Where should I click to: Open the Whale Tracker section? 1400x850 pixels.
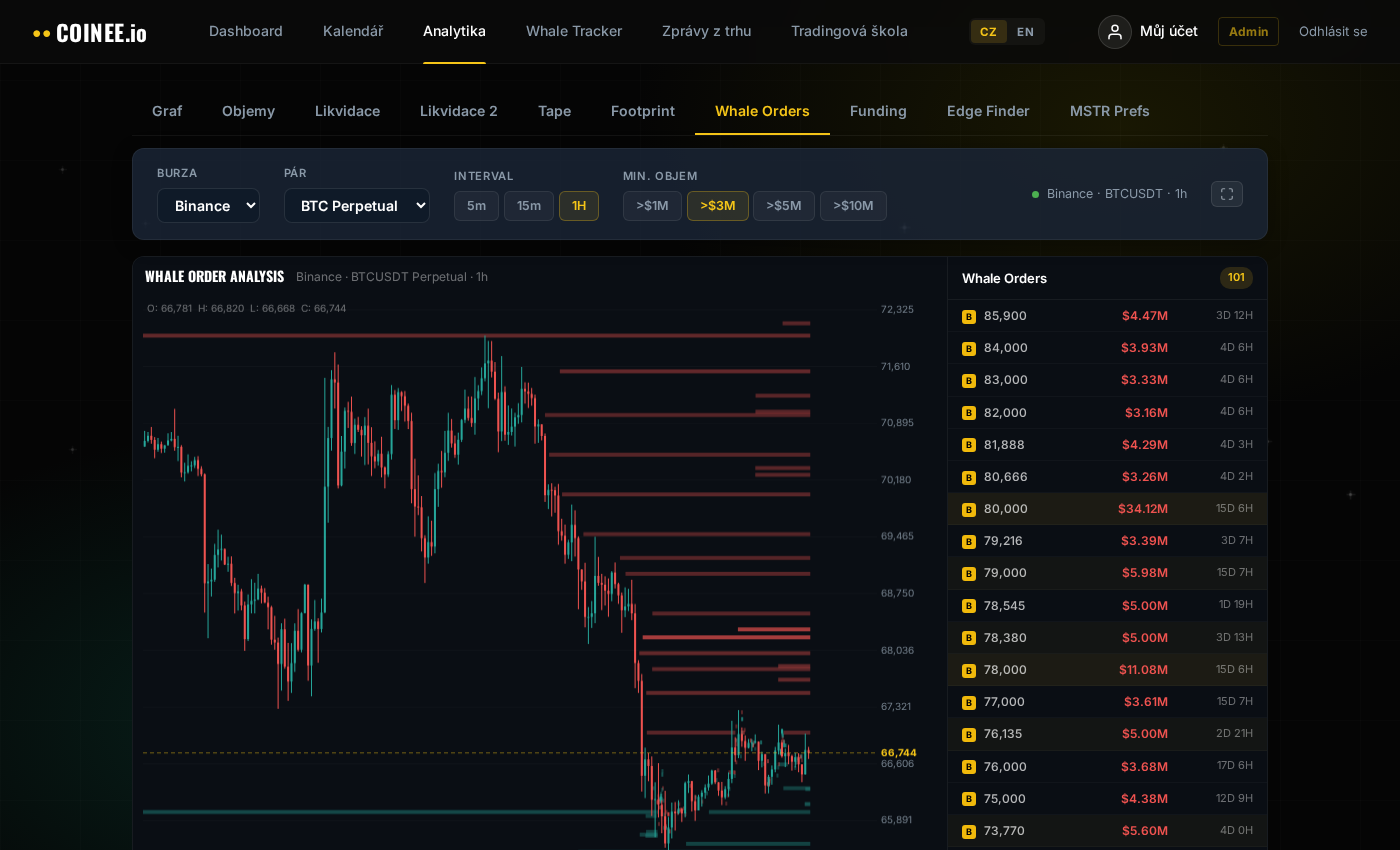[x=574, y=31]
